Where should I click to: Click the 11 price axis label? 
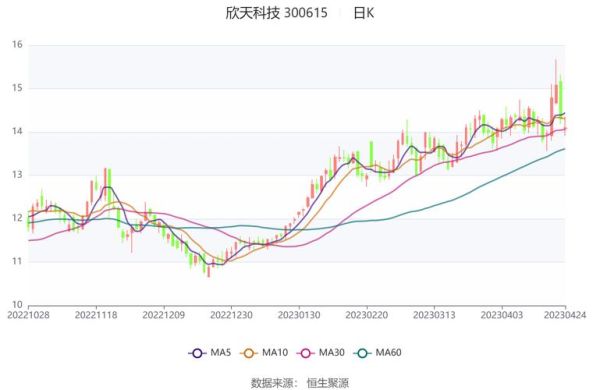[17, 261]
